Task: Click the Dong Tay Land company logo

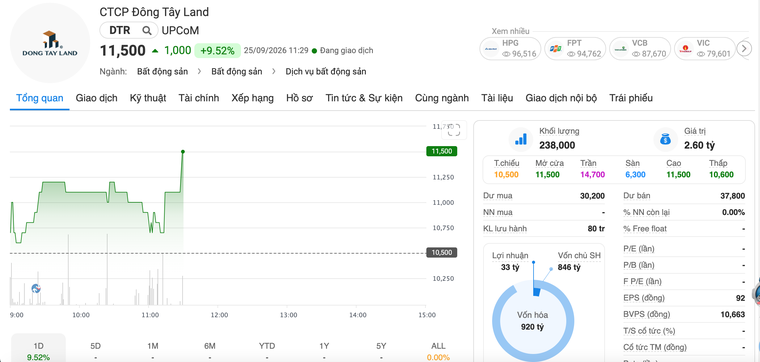Action: 50,44
